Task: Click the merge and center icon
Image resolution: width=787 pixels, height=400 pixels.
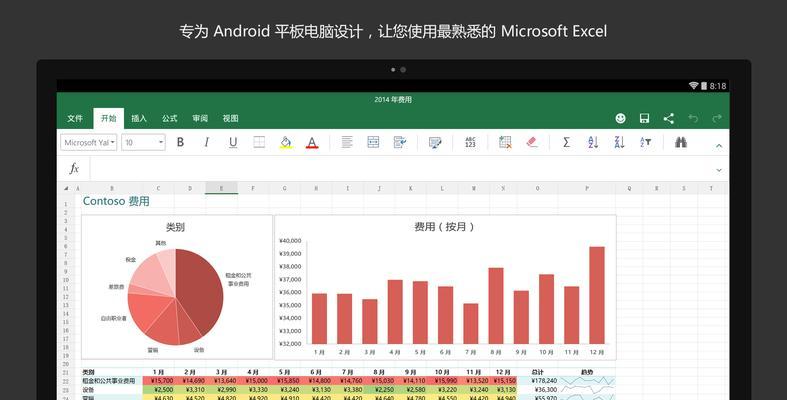Action: click(373, 143)
